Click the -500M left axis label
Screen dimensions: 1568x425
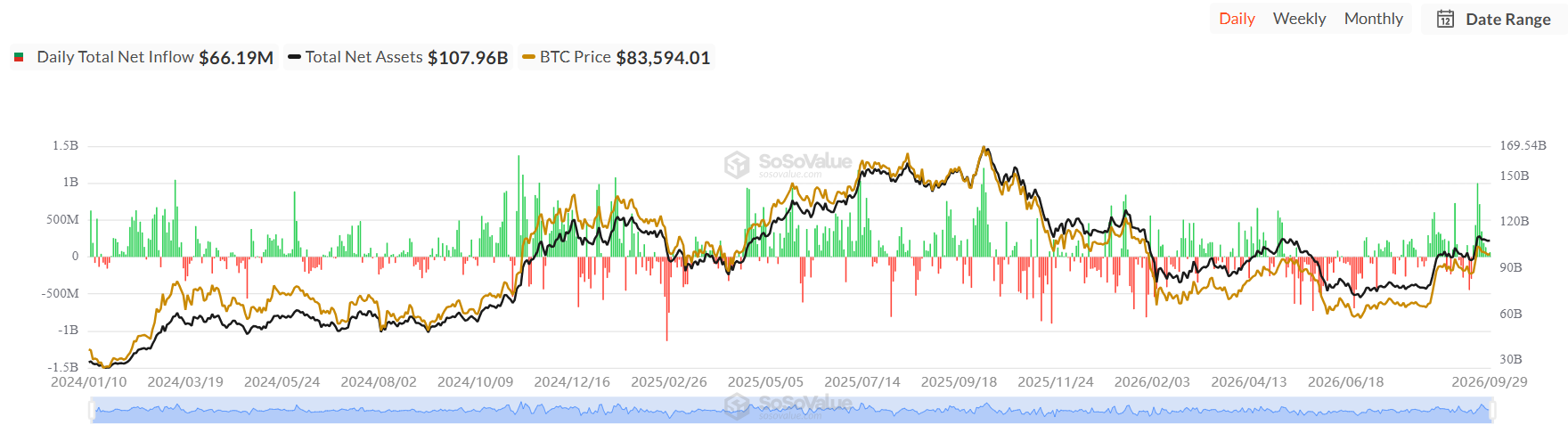point(60,293)
